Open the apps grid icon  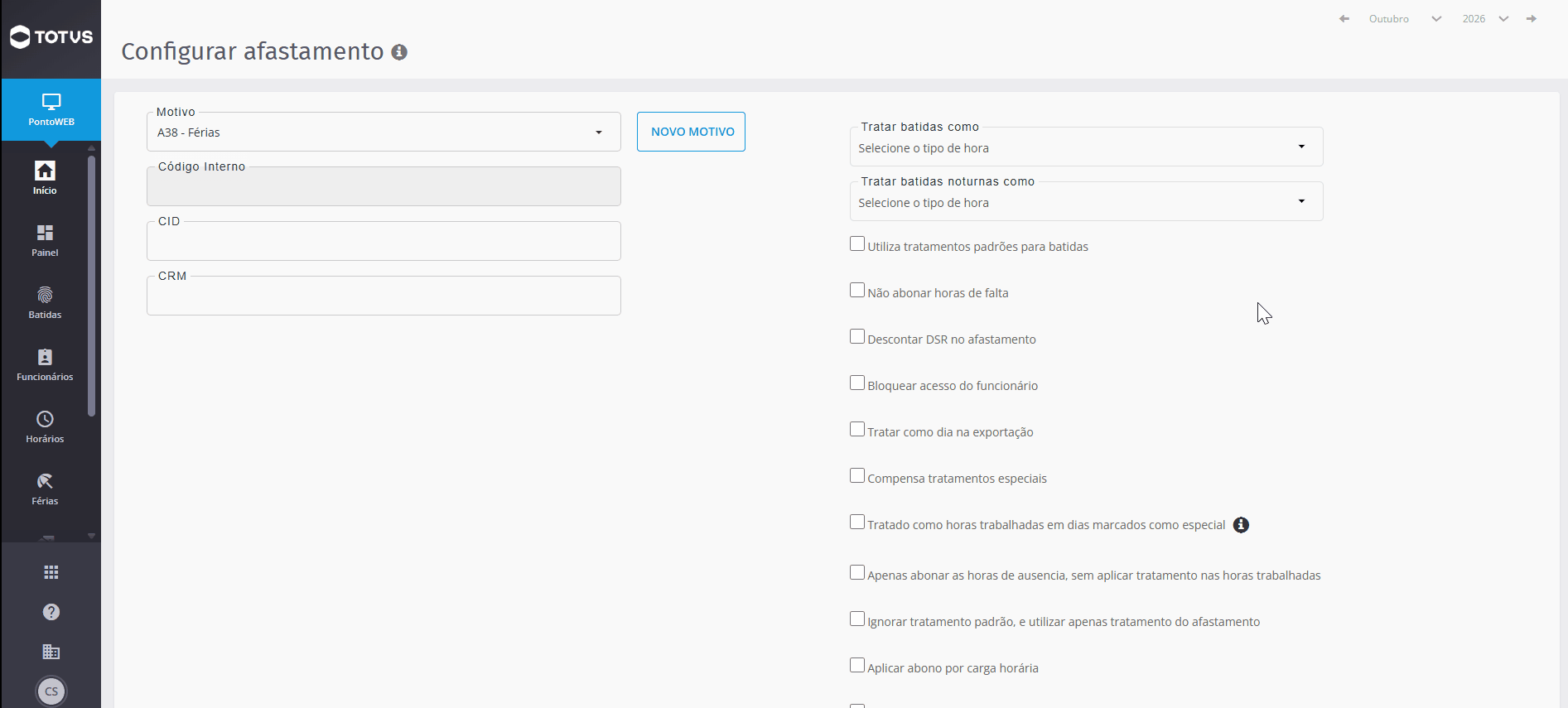pyautogui.click(x=51, y=572)
